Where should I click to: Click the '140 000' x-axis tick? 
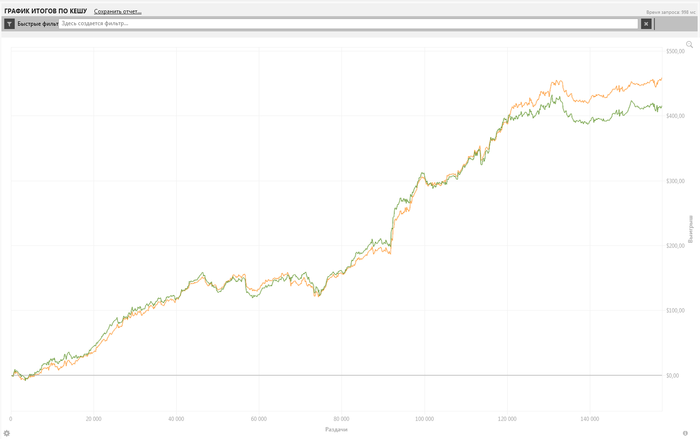click(x=589, y=419)
